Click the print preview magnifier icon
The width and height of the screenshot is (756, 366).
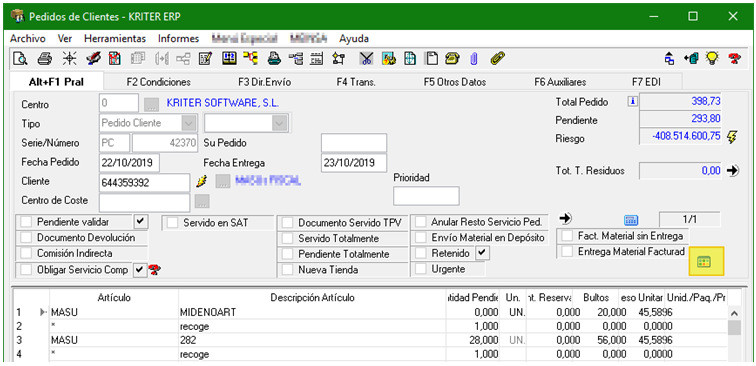tap(20, 59)
